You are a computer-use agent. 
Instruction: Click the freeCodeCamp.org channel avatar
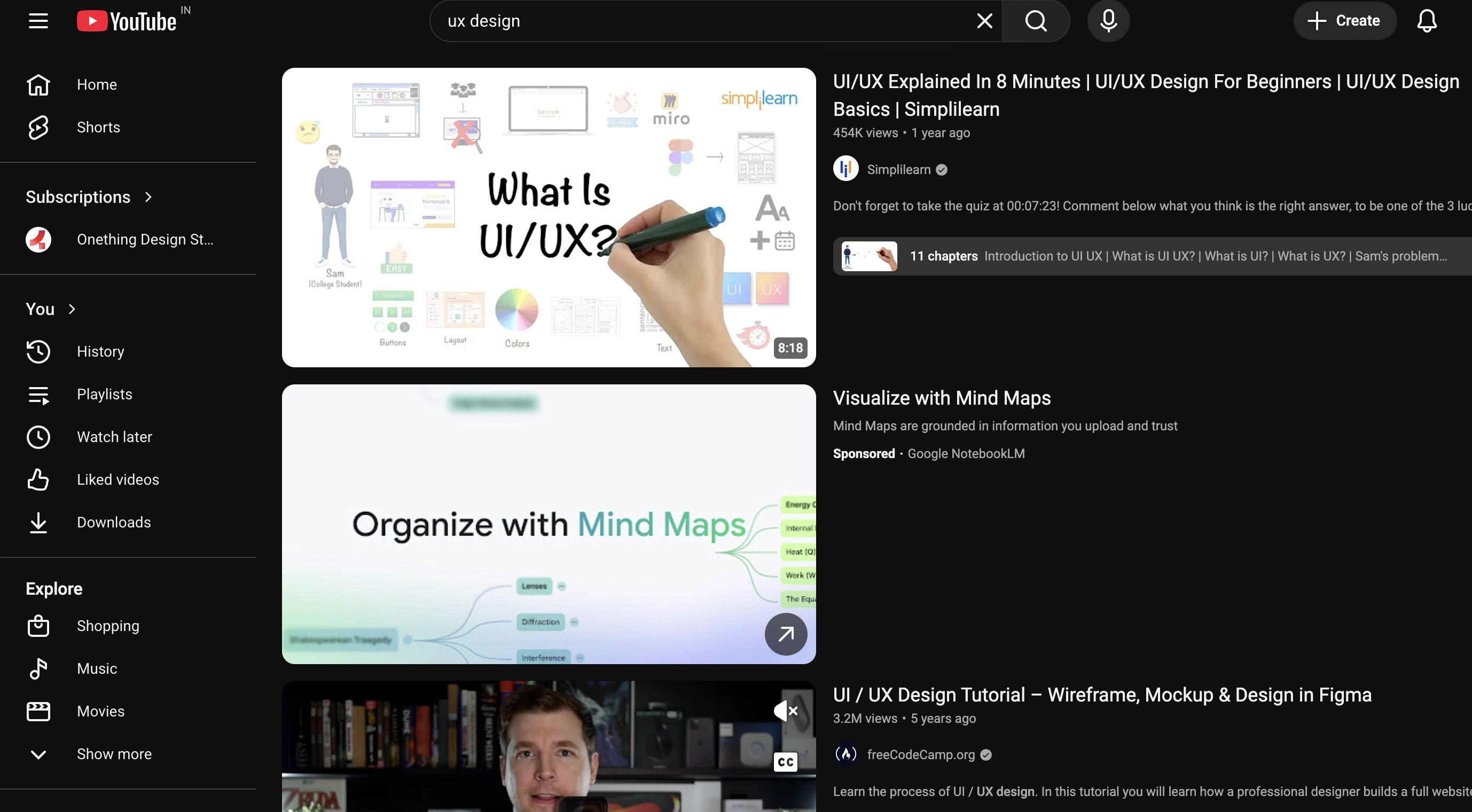click(845, 754)
